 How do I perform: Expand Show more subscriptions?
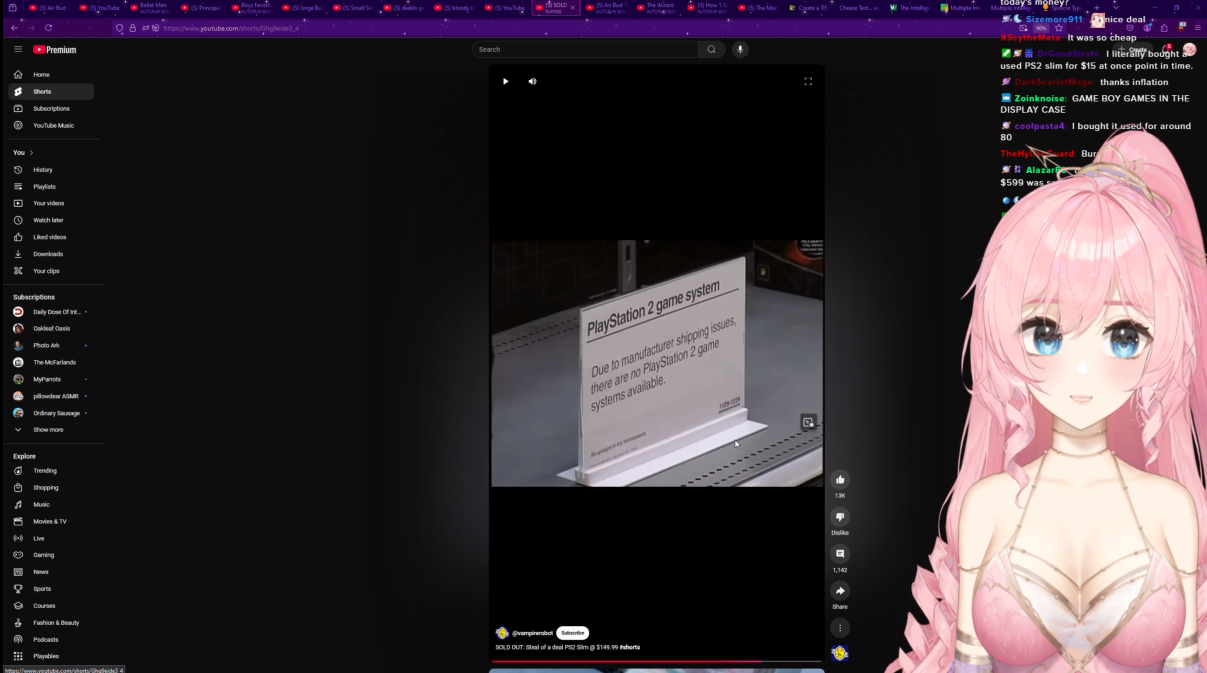click(51, 430)
